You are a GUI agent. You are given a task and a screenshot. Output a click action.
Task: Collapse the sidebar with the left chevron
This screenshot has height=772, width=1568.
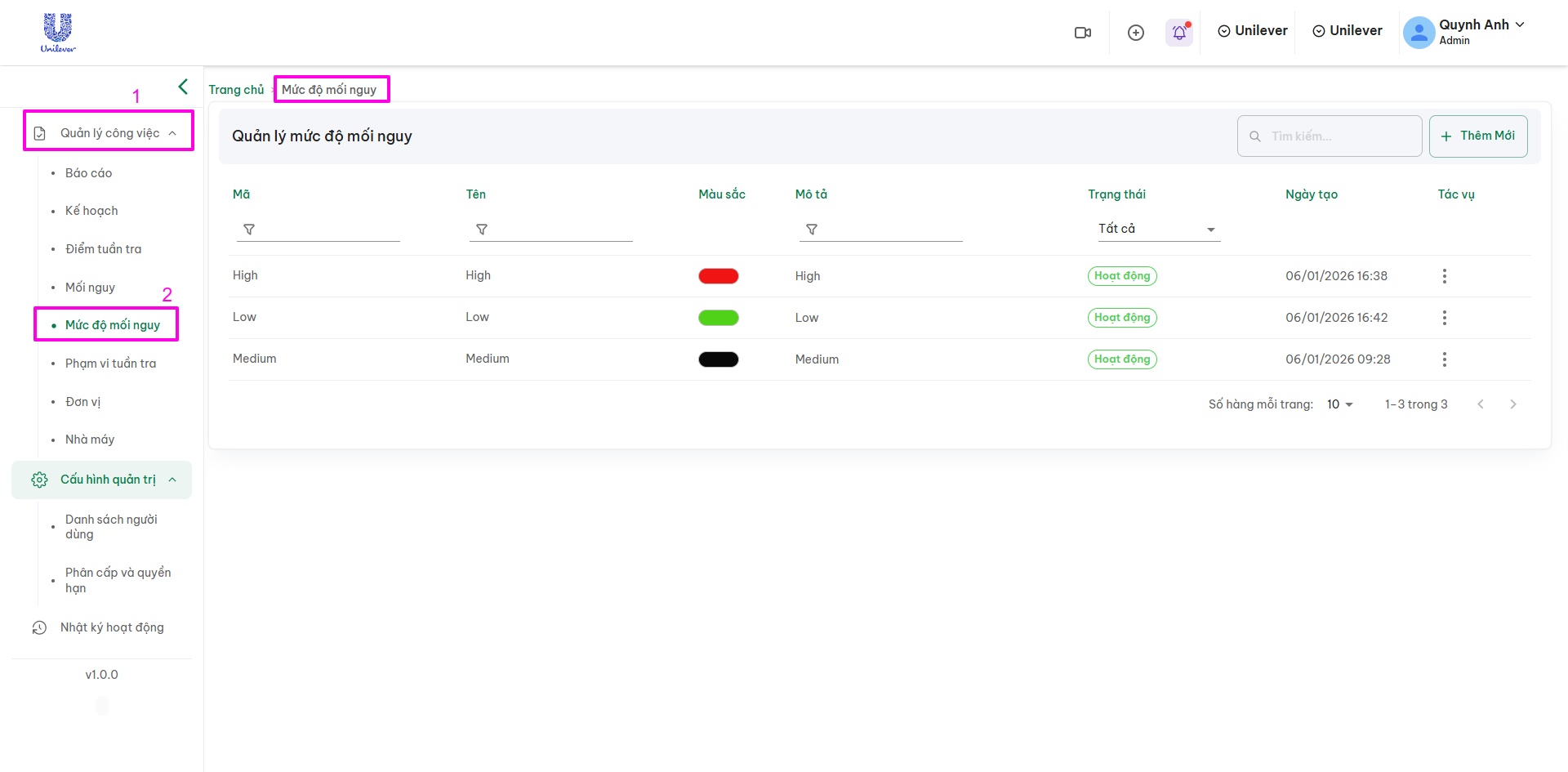(x=183, y=87)
